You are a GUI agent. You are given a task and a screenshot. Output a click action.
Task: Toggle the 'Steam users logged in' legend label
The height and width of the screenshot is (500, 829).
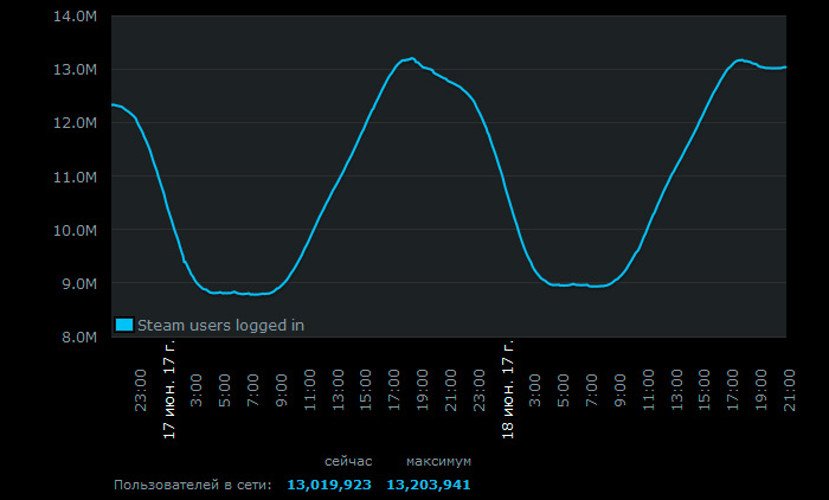pyautogui.click(x=221, y=325)
